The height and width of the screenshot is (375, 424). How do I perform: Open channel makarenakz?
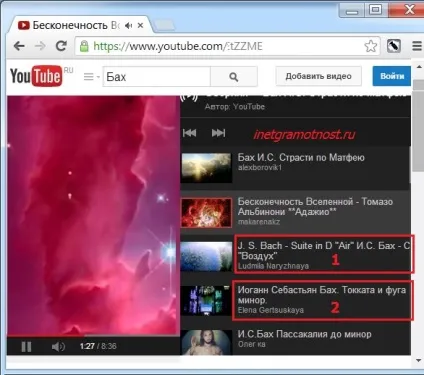pos(259,222)
